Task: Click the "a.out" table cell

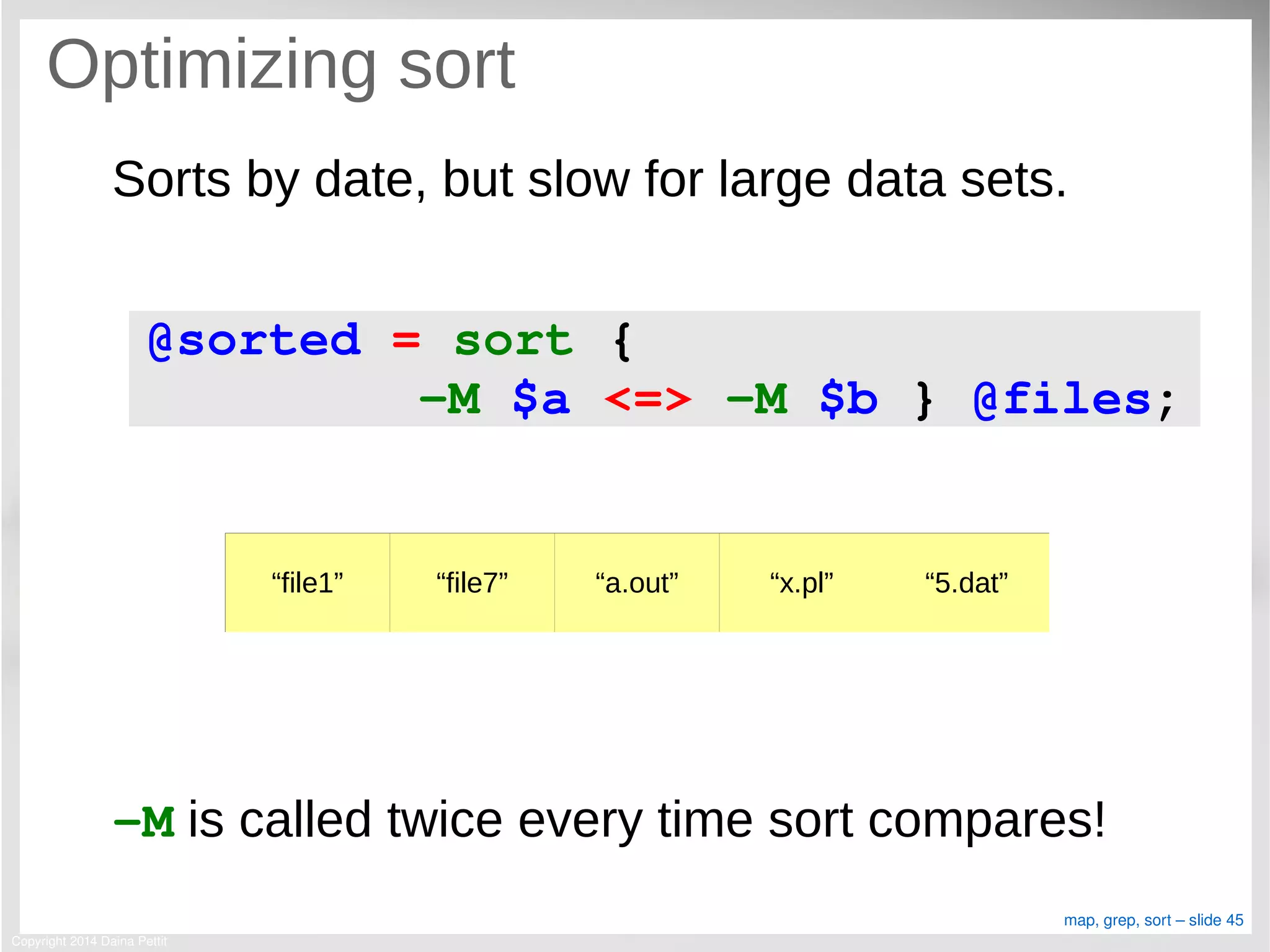Action: point(637,582)
